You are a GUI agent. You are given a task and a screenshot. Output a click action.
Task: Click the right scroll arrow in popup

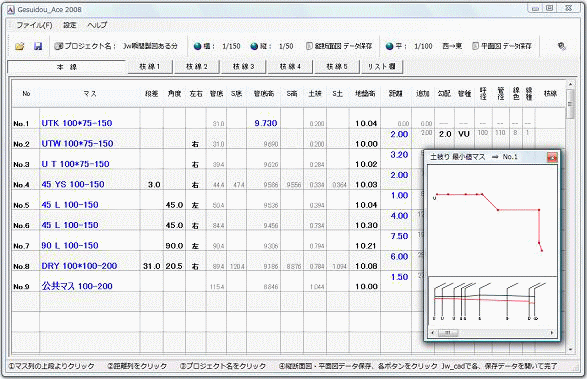(x=552, y=333)
